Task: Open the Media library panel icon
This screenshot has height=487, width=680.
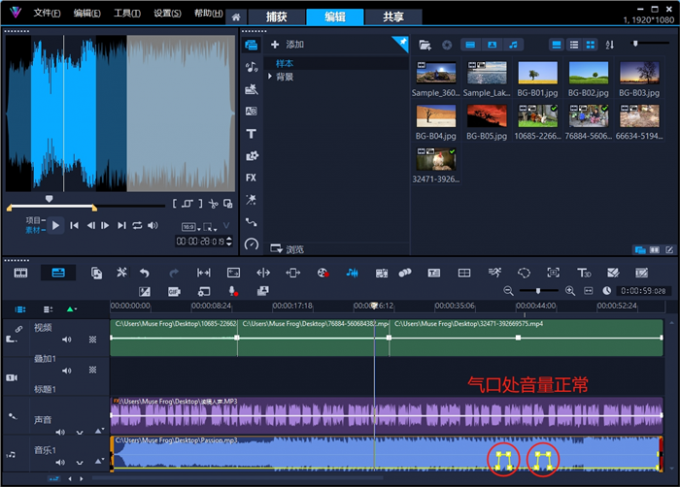Action: point(251,45)
